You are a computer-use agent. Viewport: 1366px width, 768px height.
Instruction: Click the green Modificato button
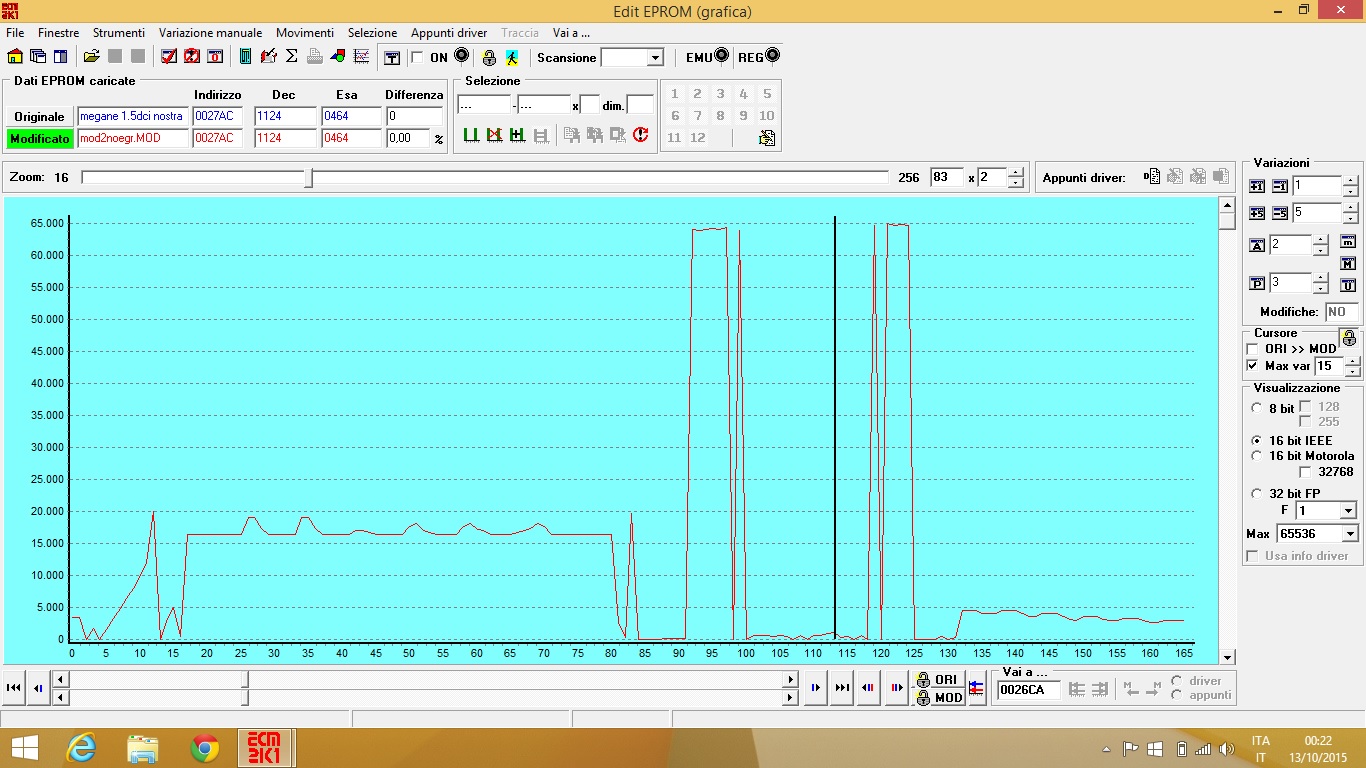pos(39,138)
